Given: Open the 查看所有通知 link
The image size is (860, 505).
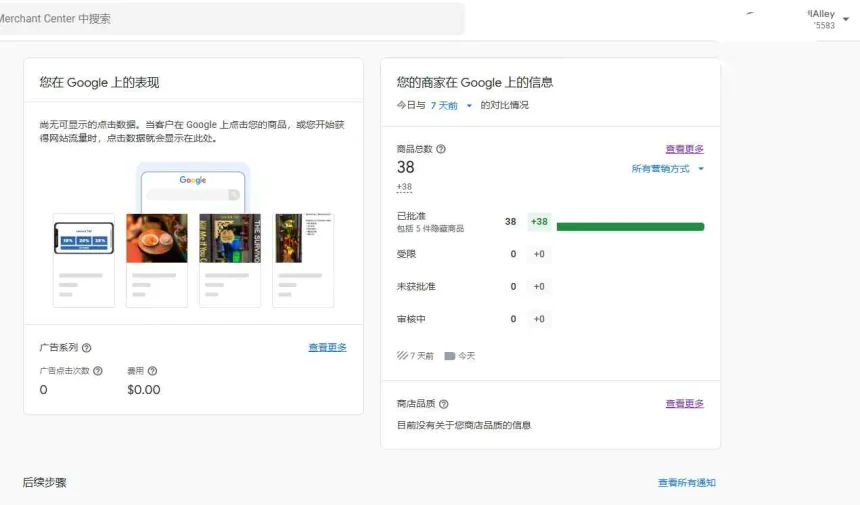Looking at the screenshot, I should click(686, 483).
